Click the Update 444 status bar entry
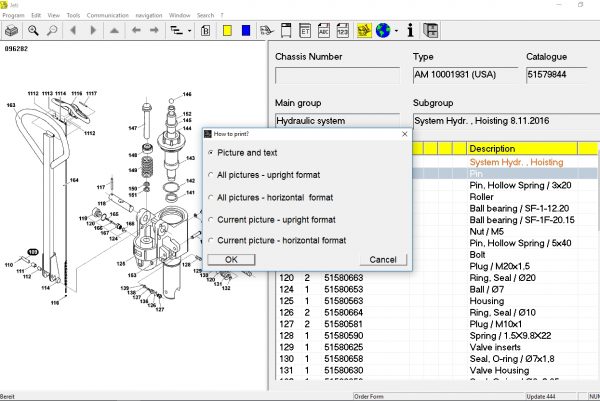Screen dimensions: 600x401 pos(540,396)
